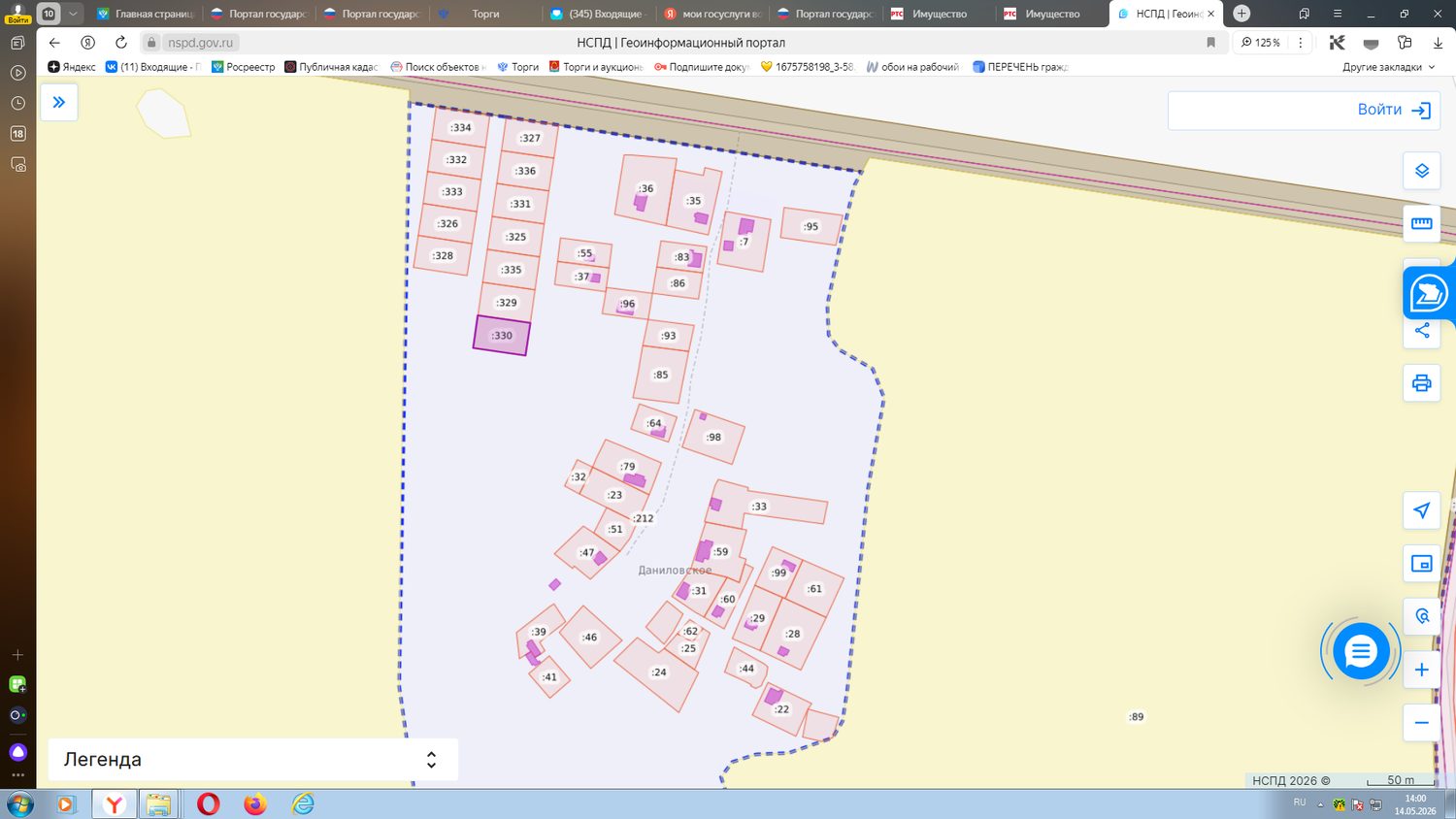Open browser downloads icon

coord(1438,43)
